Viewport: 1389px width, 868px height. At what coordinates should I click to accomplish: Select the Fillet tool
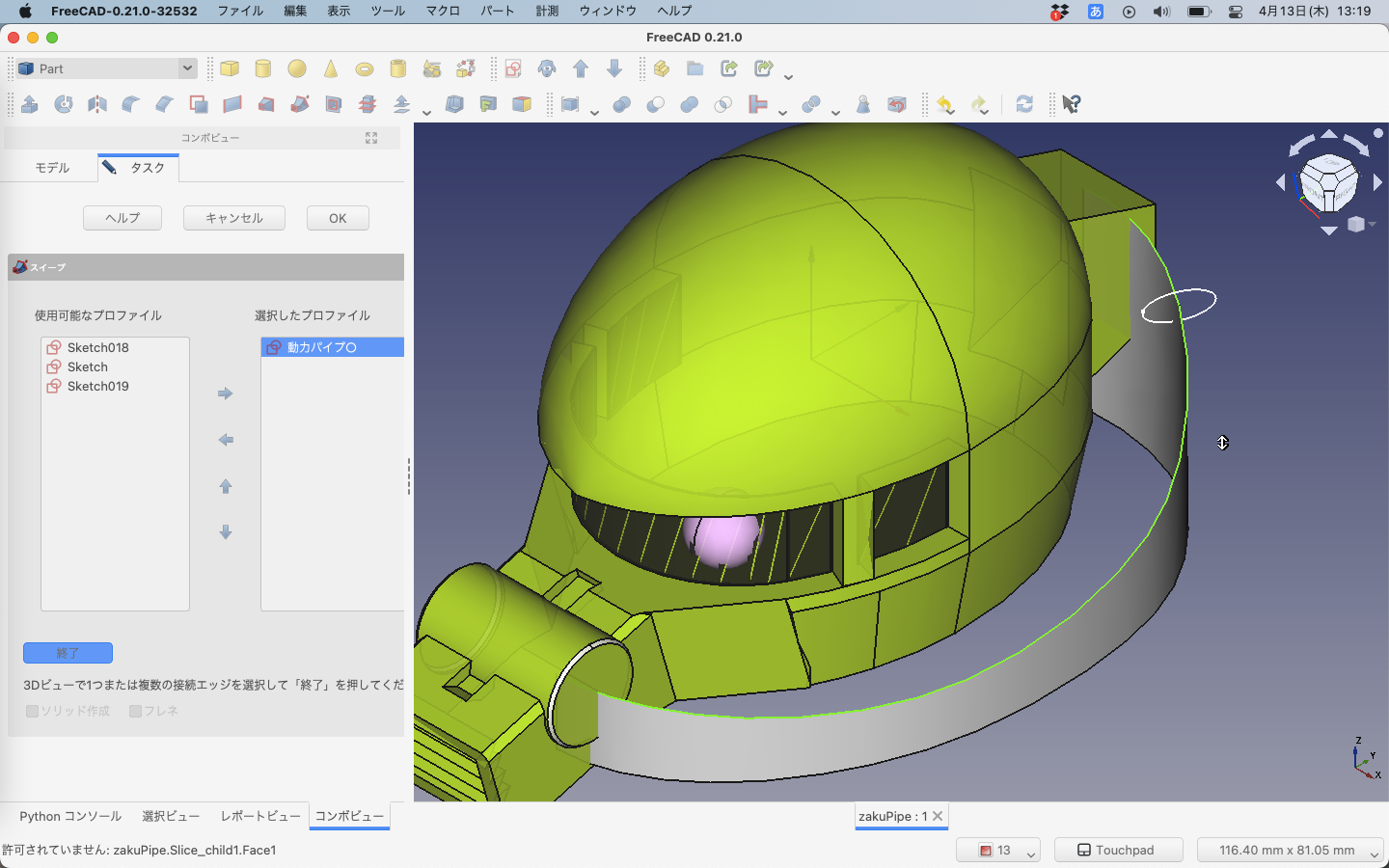pyautogui.click(x=131, y=104)
